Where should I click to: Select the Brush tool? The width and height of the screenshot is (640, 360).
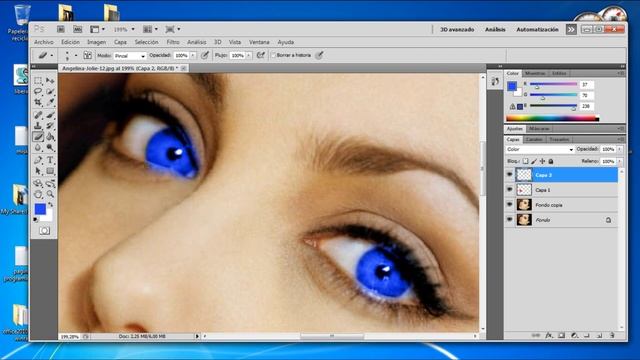[x=50, y=115]
